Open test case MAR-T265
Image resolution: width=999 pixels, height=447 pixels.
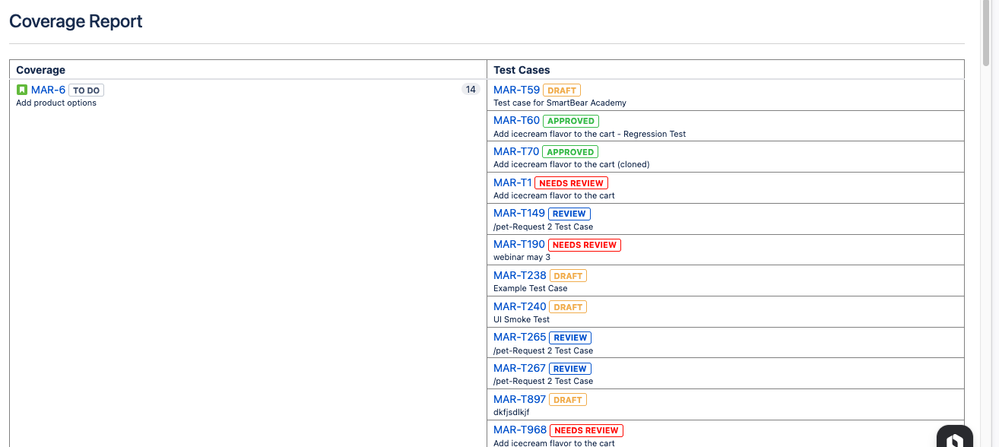(x=519, y=337)
